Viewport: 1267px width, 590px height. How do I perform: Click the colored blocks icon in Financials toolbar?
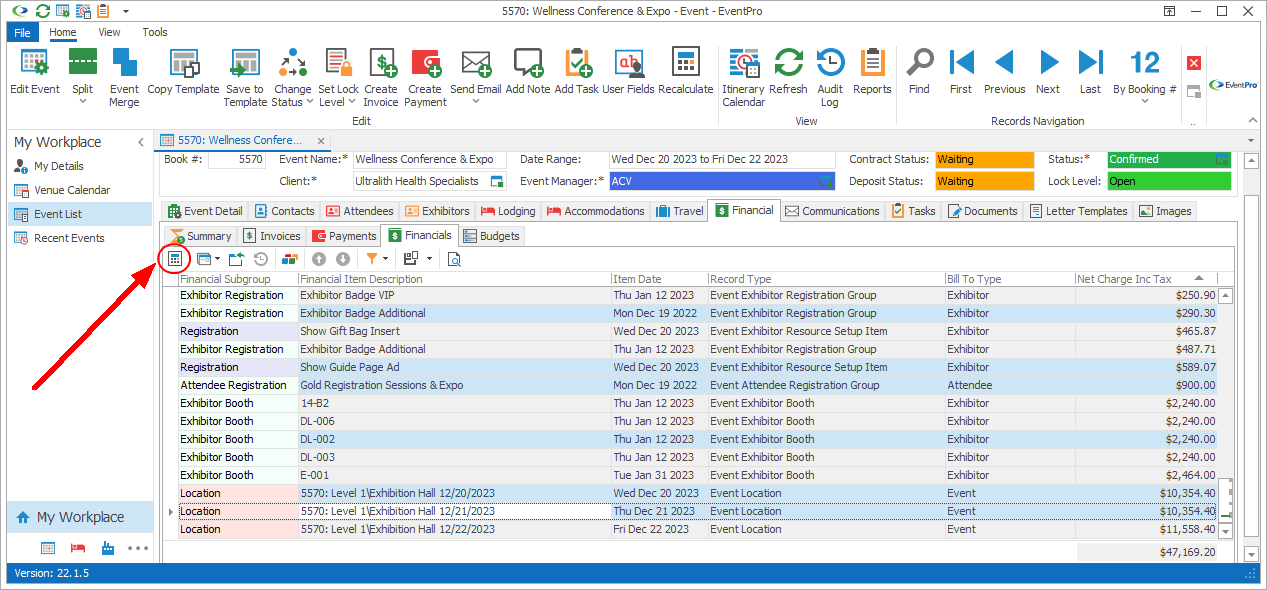(x=290, y=259)
